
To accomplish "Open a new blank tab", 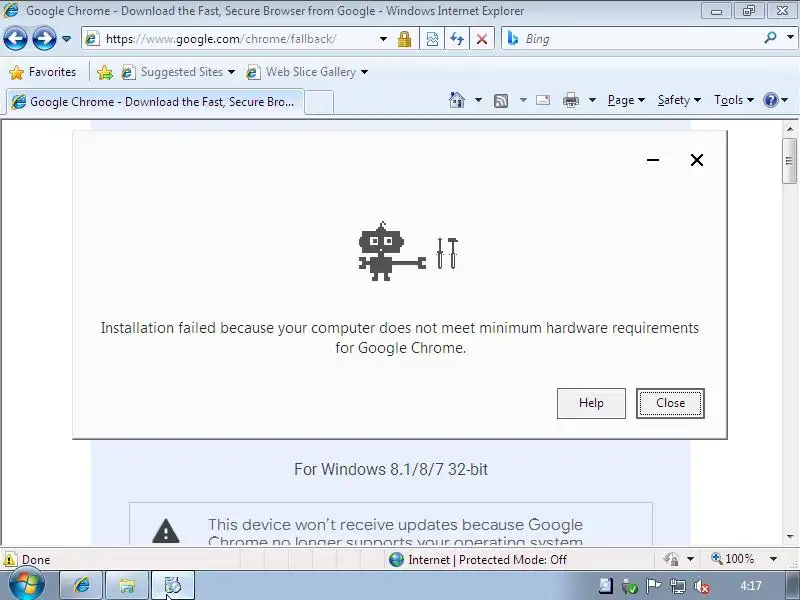I will [x=319, y=102].
